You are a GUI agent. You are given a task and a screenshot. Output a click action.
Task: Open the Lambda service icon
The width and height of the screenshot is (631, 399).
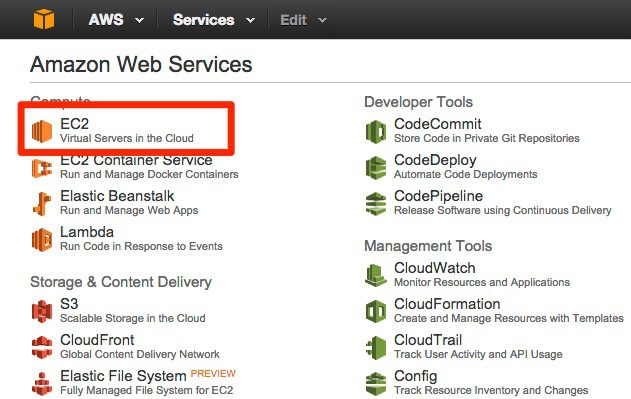click(x=42, y=240)
